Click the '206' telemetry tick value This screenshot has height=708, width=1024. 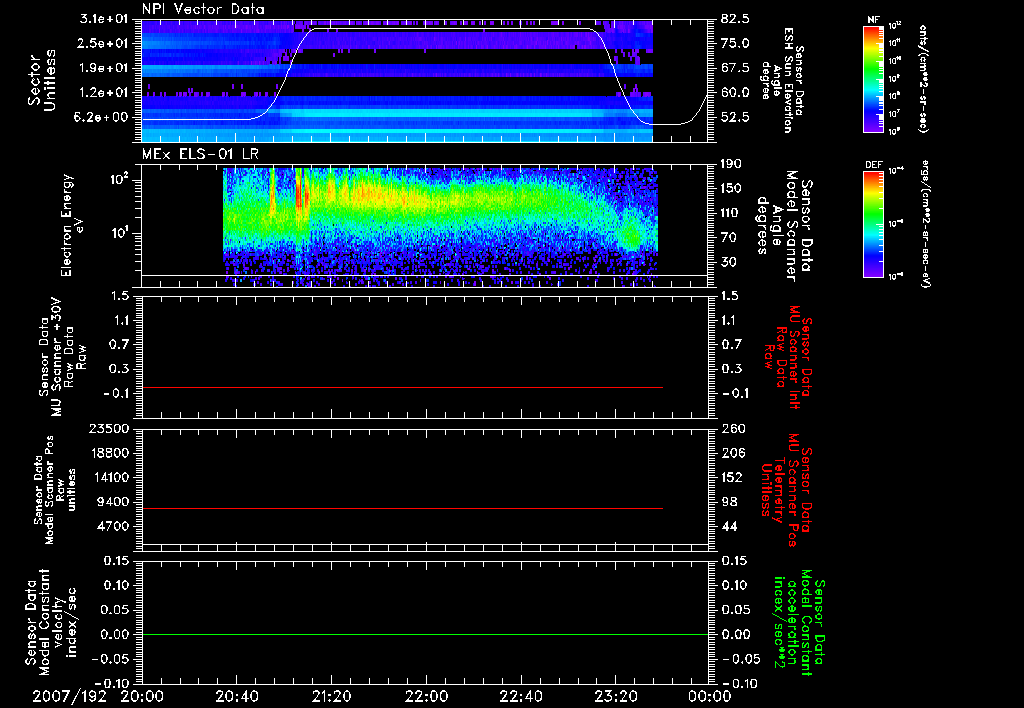coord(732,453)
